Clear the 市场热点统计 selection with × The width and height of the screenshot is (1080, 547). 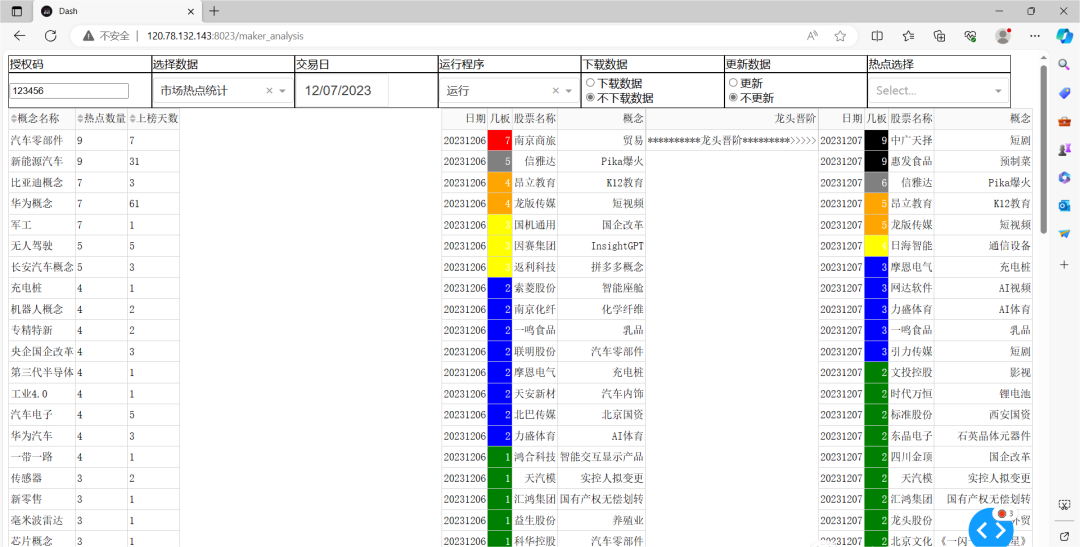click(x=269, y=90)
